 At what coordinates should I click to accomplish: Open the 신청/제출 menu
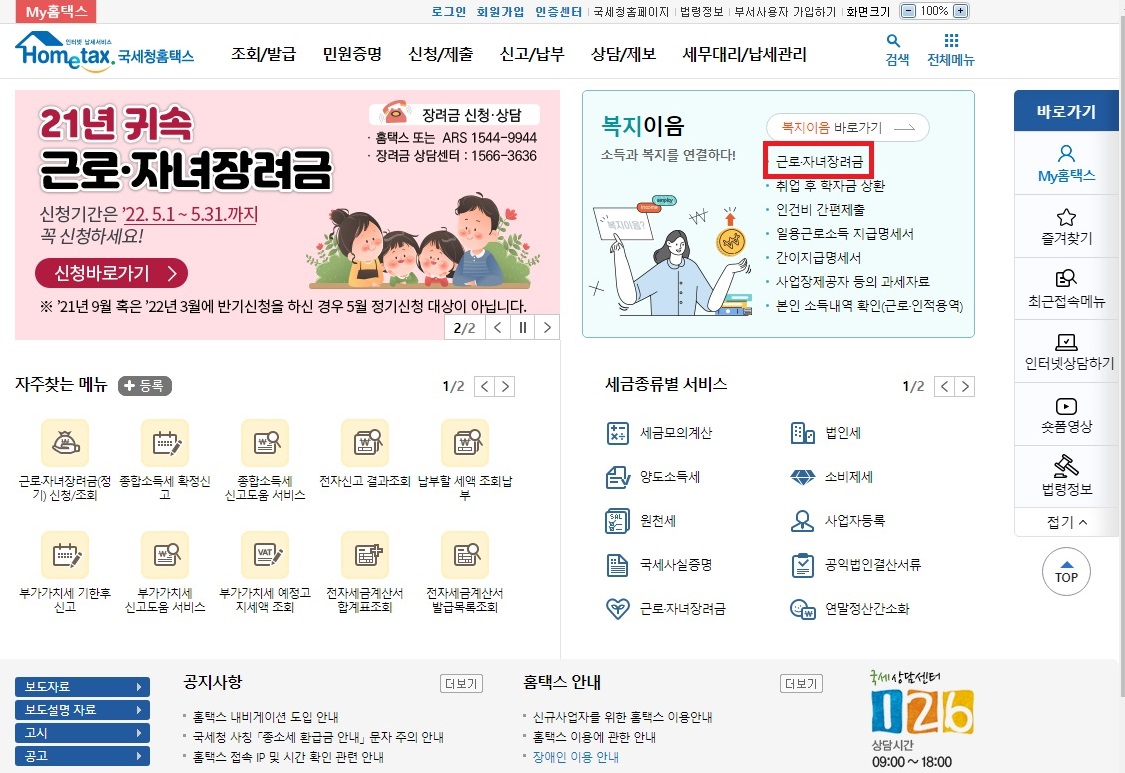point(441,54)
